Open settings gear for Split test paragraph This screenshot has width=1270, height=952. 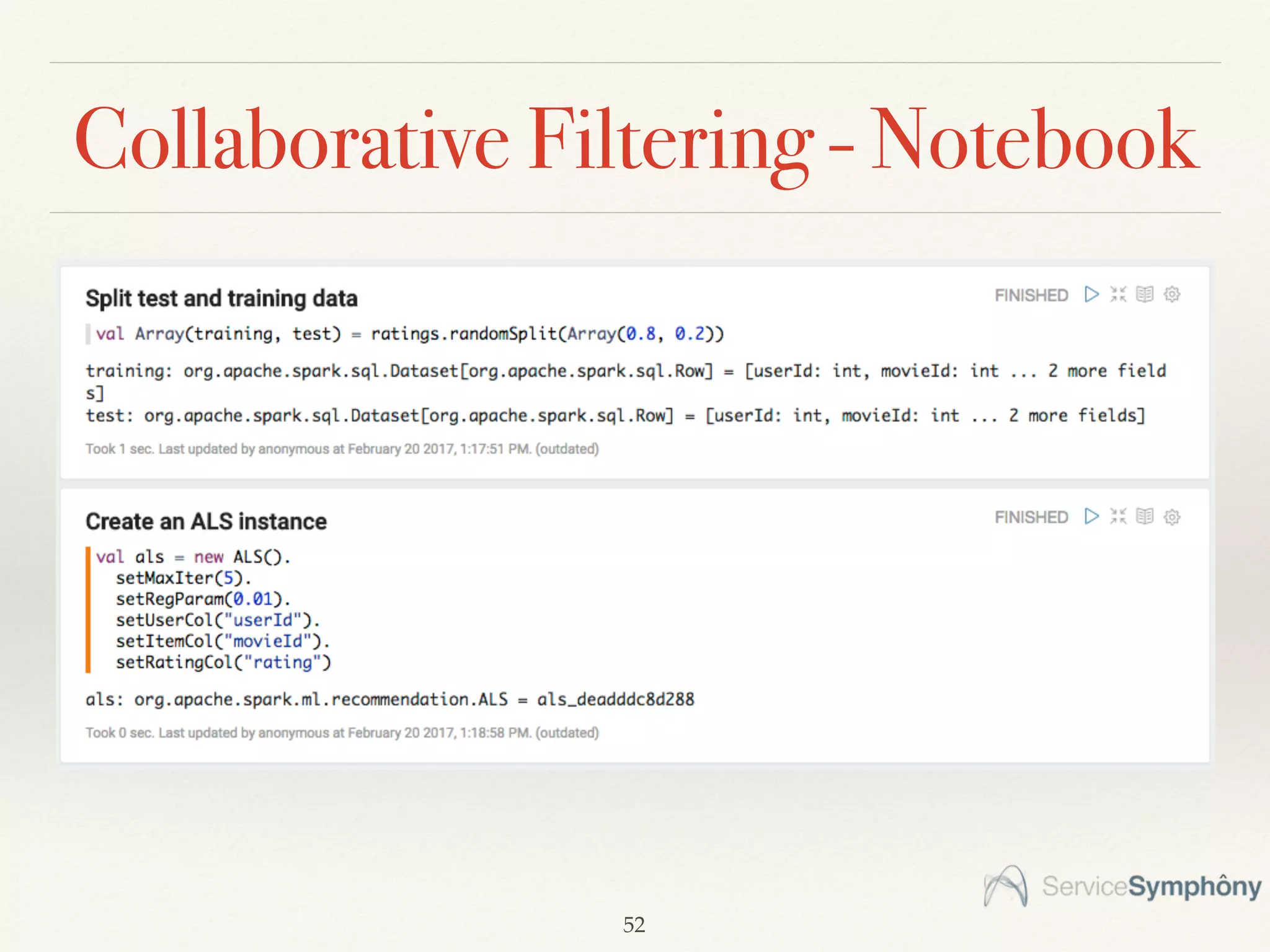pyautogui.click(x=1172, y=294)
